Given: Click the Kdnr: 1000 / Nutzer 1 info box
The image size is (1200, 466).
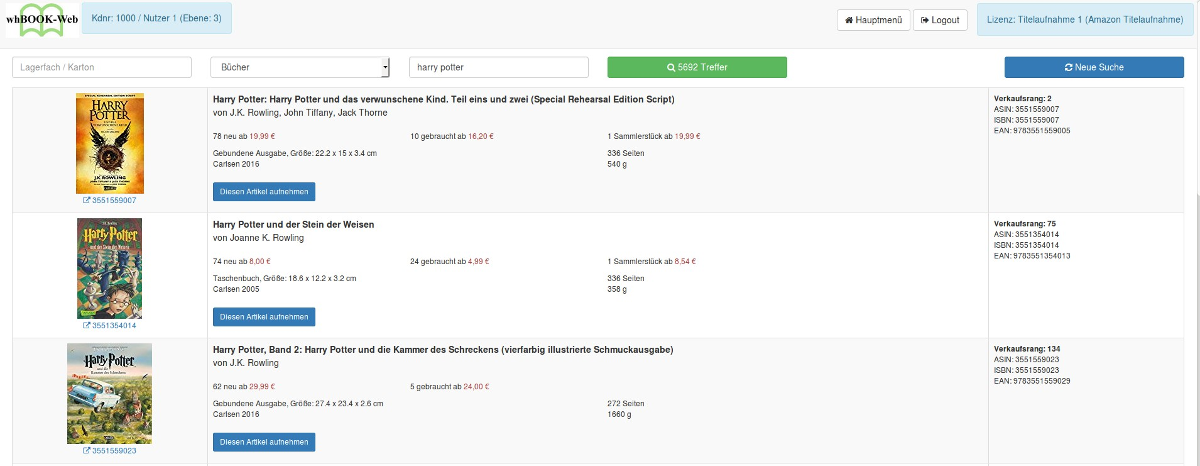Looking at the screenshot, I should click(156, 19).
